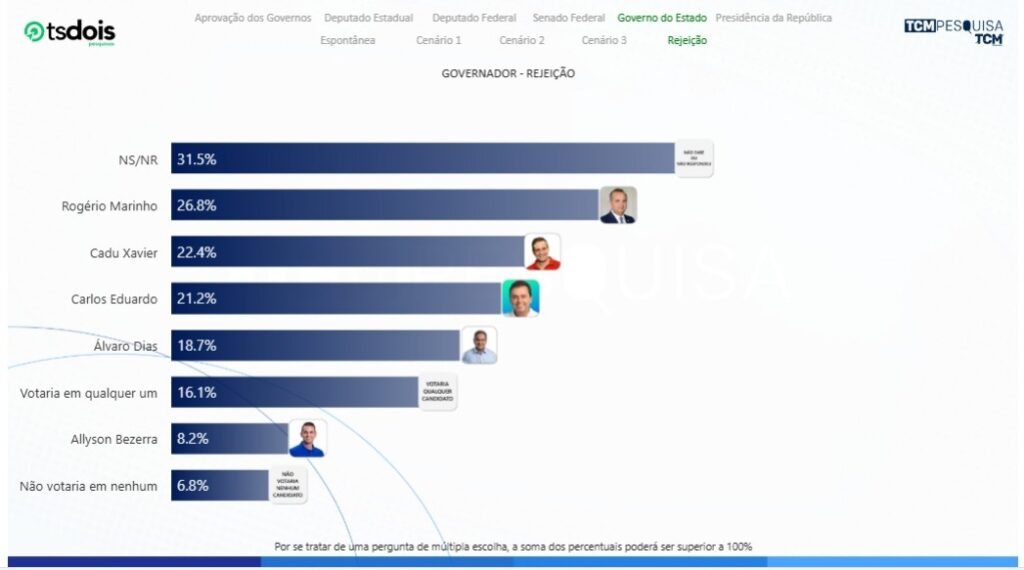Select the Espontânea sub-tab

pyautogui.click(x=347, y=40)
